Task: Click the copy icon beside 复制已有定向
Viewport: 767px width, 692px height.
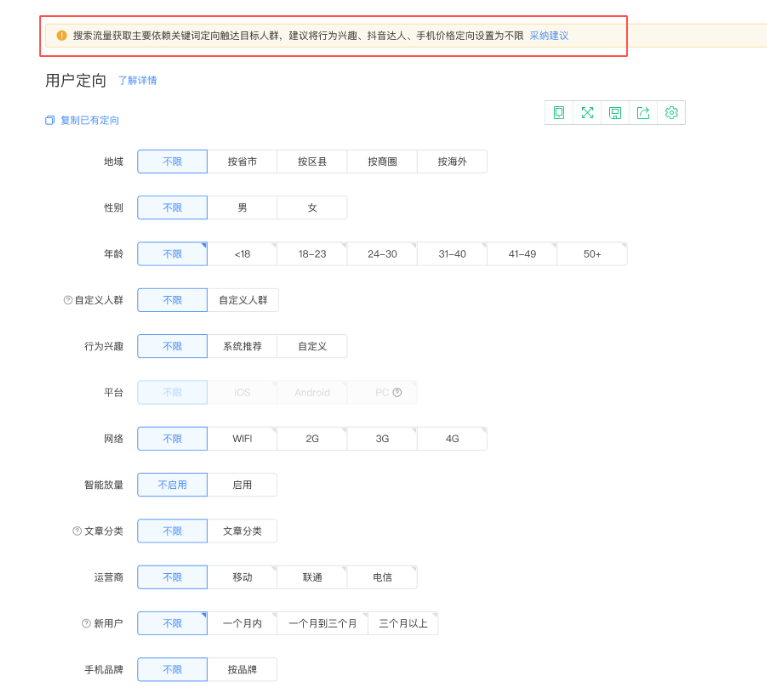Action: point(50,120)
